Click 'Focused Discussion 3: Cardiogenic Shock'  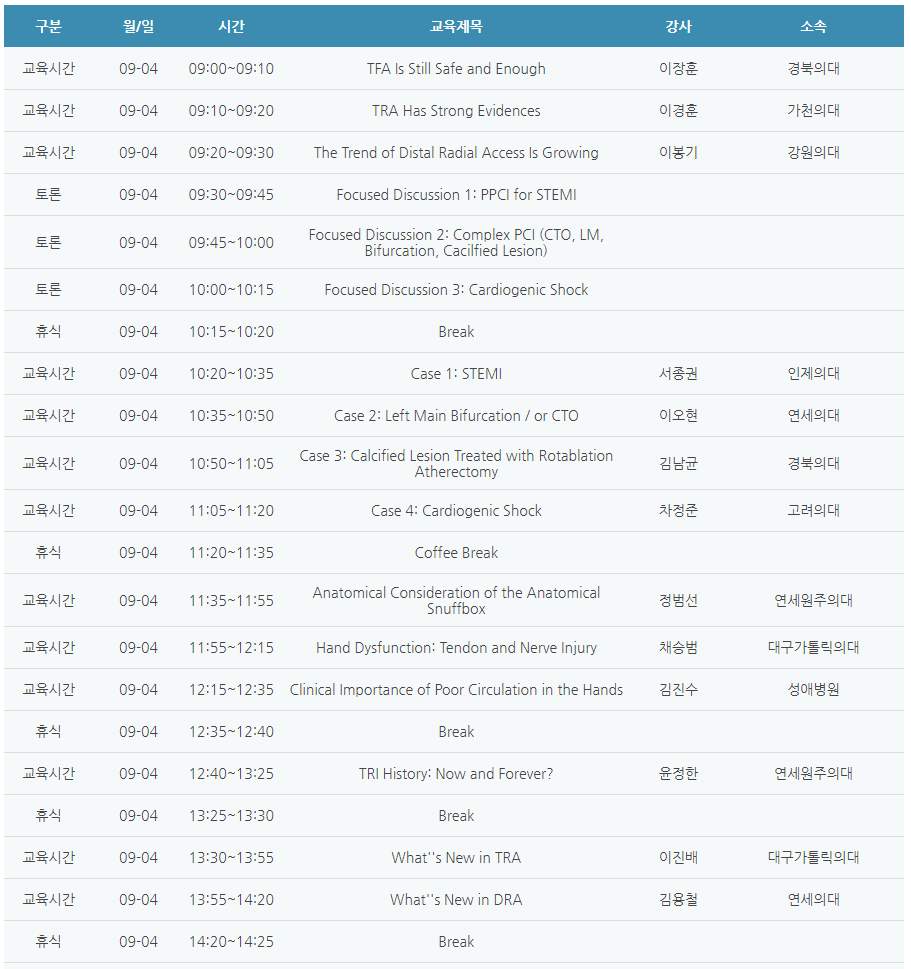tap(456, 290)
